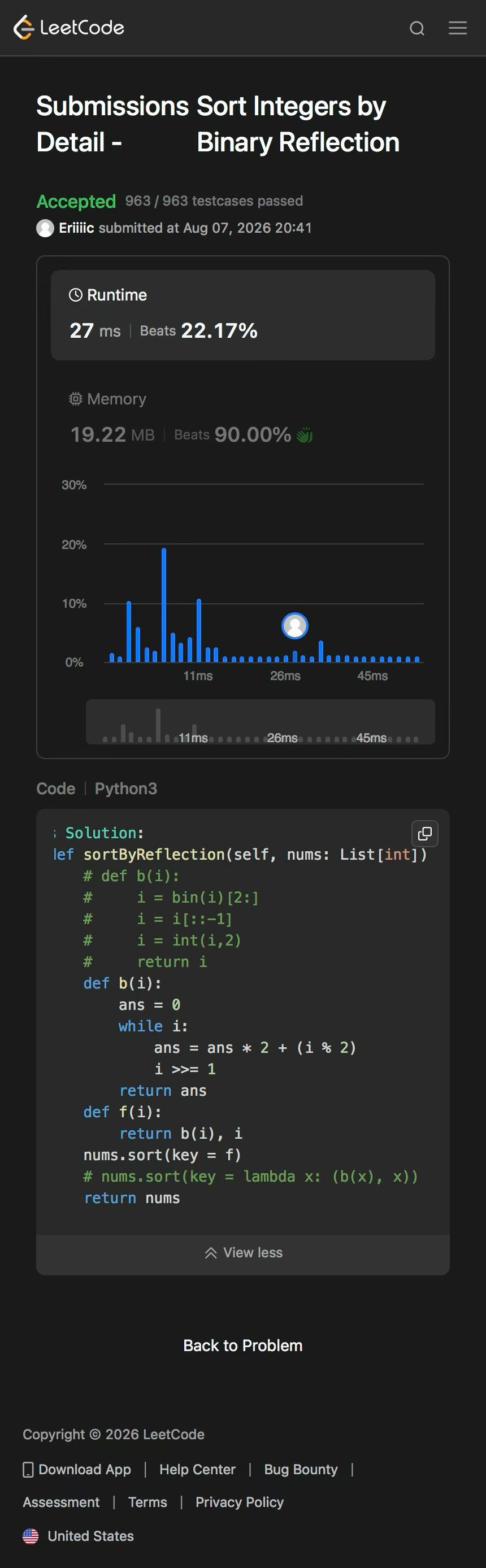Click the double chevron beside View less
Screen dimensions: 486x1568
point(211,1253)
